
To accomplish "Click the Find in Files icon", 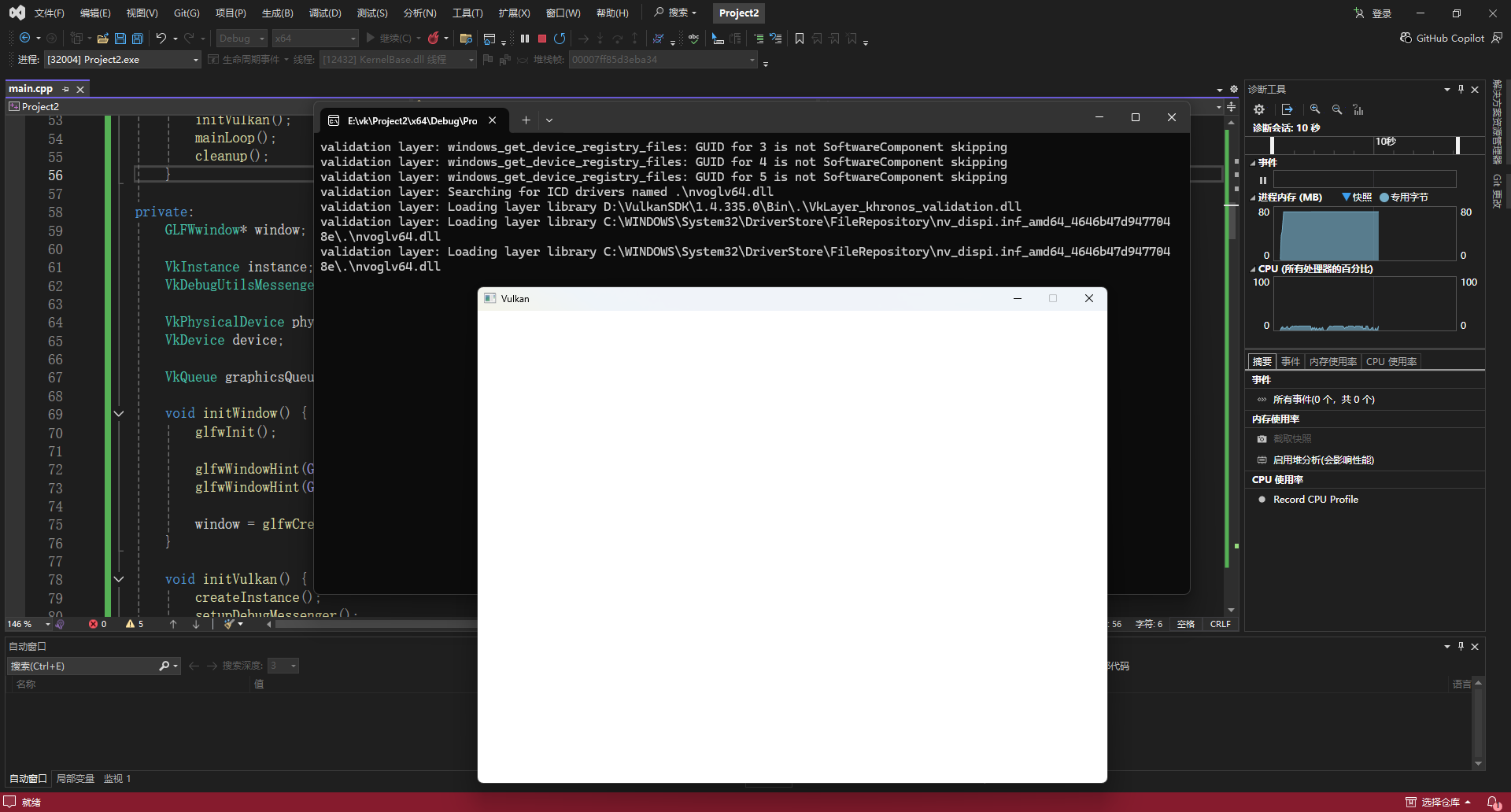I will [x=466, y=38].
